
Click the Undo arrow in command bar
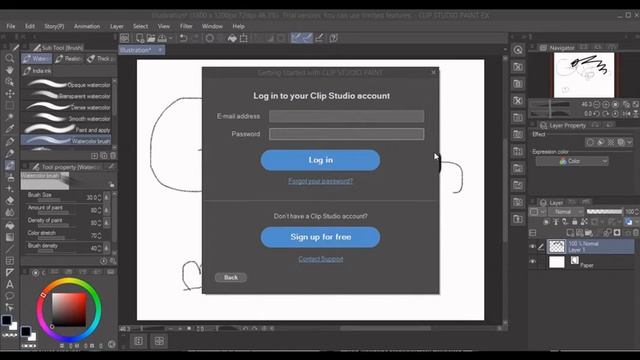point(183,38)
